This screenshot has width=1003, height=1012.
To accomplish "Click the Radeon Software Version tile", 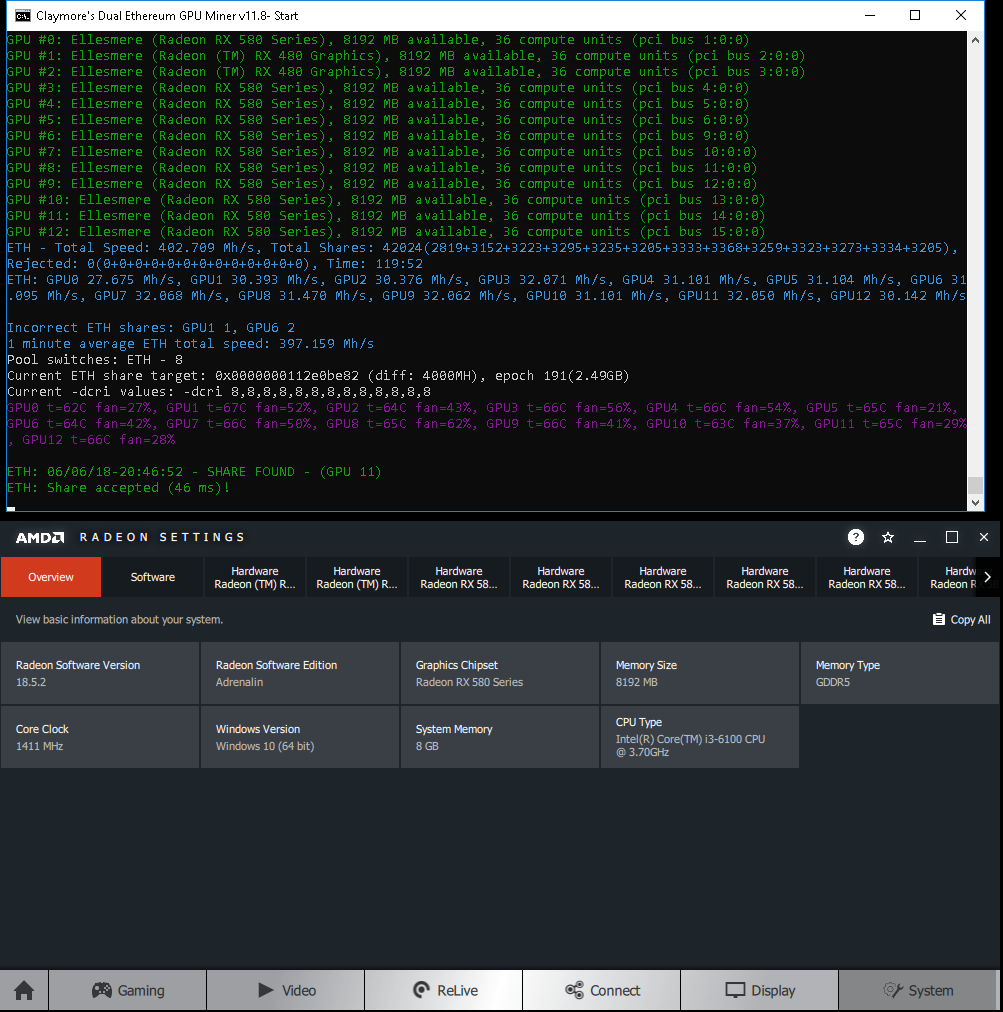I will point(100,673).
